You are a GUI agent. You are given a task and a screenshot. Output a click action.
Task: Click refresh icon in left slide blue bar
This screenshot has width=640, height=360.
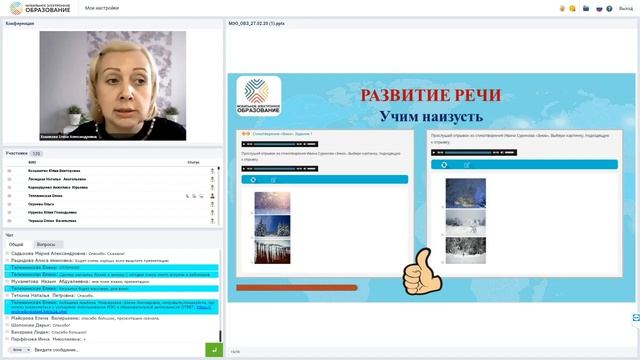click(253, 180)
